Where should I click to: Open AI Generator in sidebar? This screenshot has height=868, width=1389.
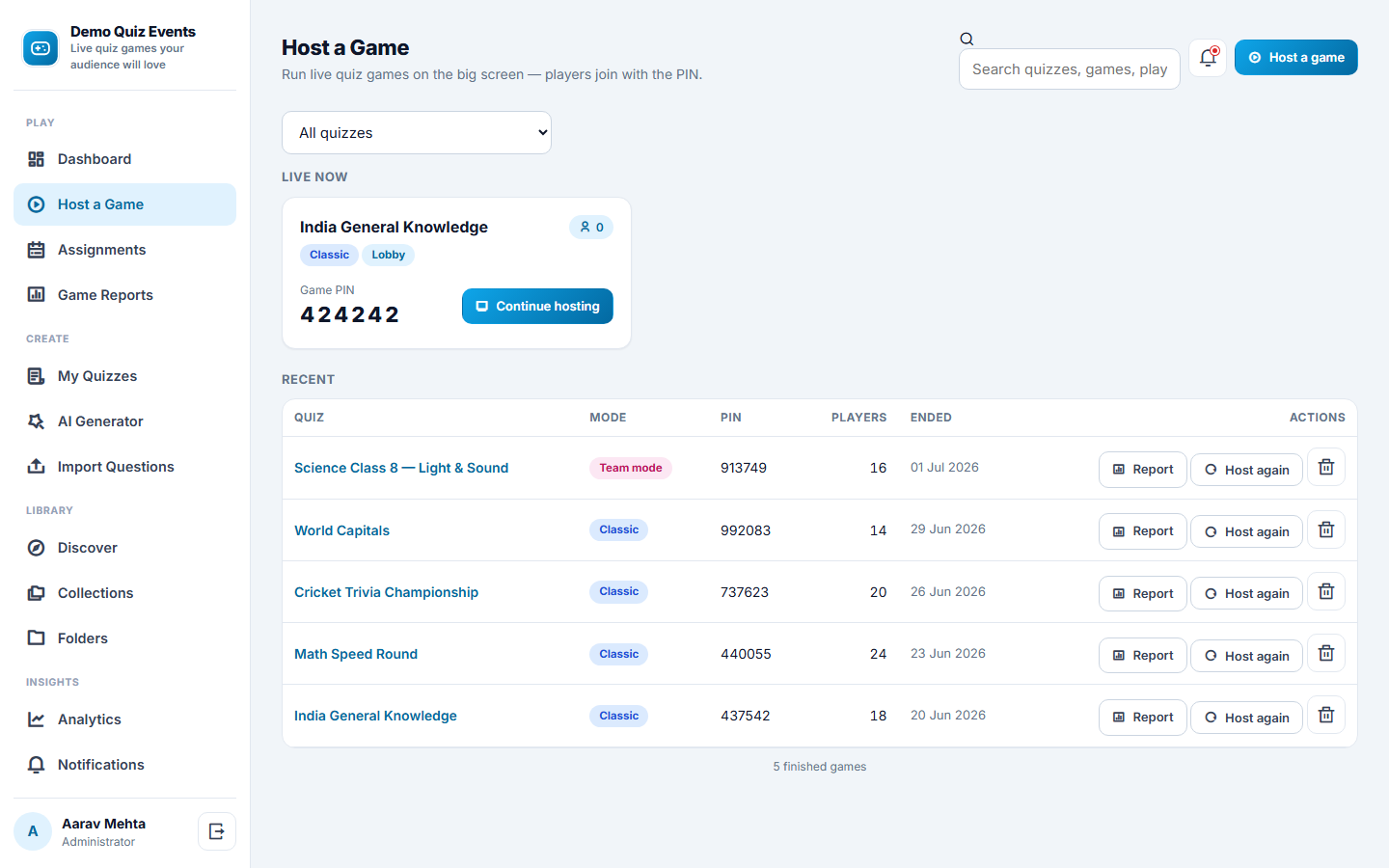(124, 421)
